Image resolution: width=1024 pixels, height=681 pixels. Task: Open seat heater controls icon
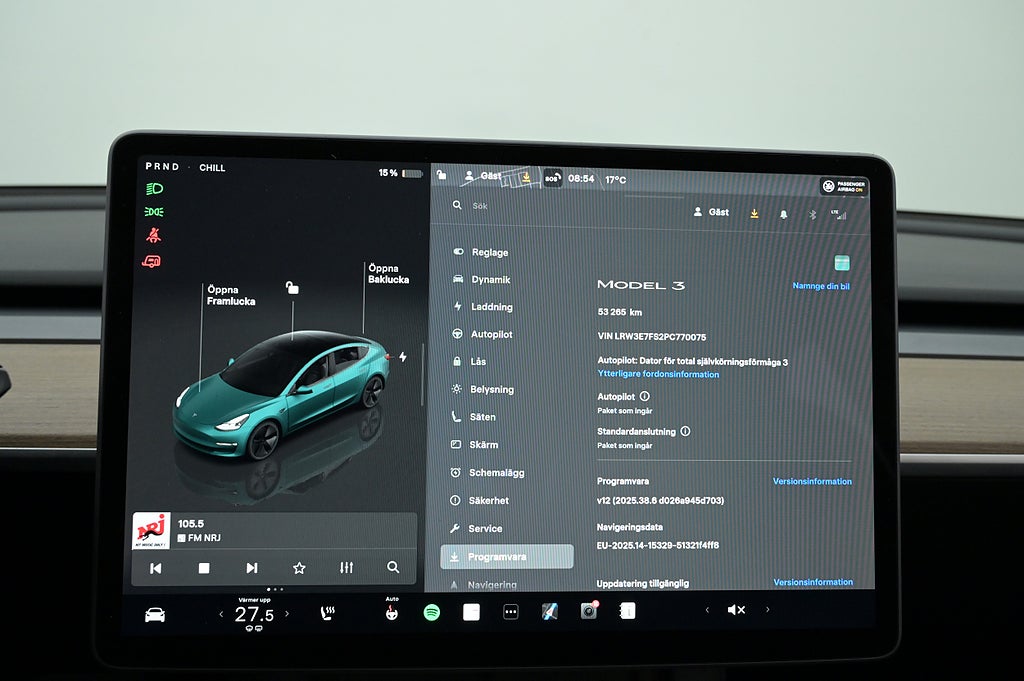pyautogui.click(x=327, y=613)
